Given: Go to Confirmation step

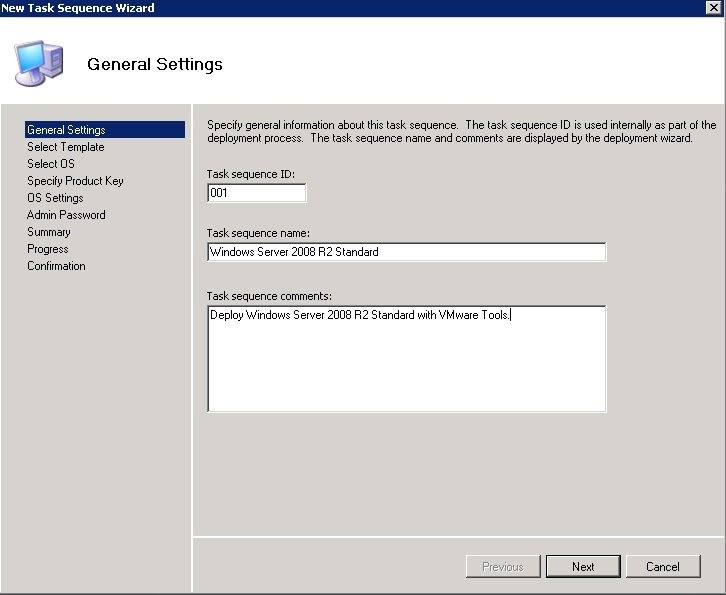Looking at the screenshot, I should (x=56, y=266).
